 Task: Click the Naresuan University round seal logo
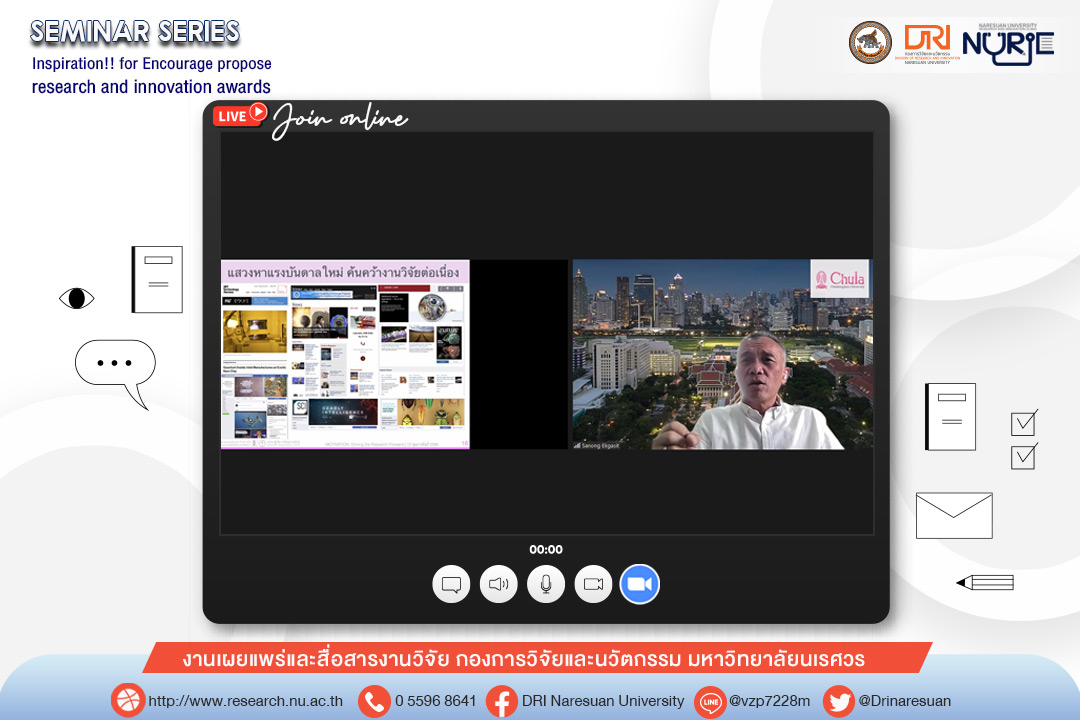click(x=870, y=43)
